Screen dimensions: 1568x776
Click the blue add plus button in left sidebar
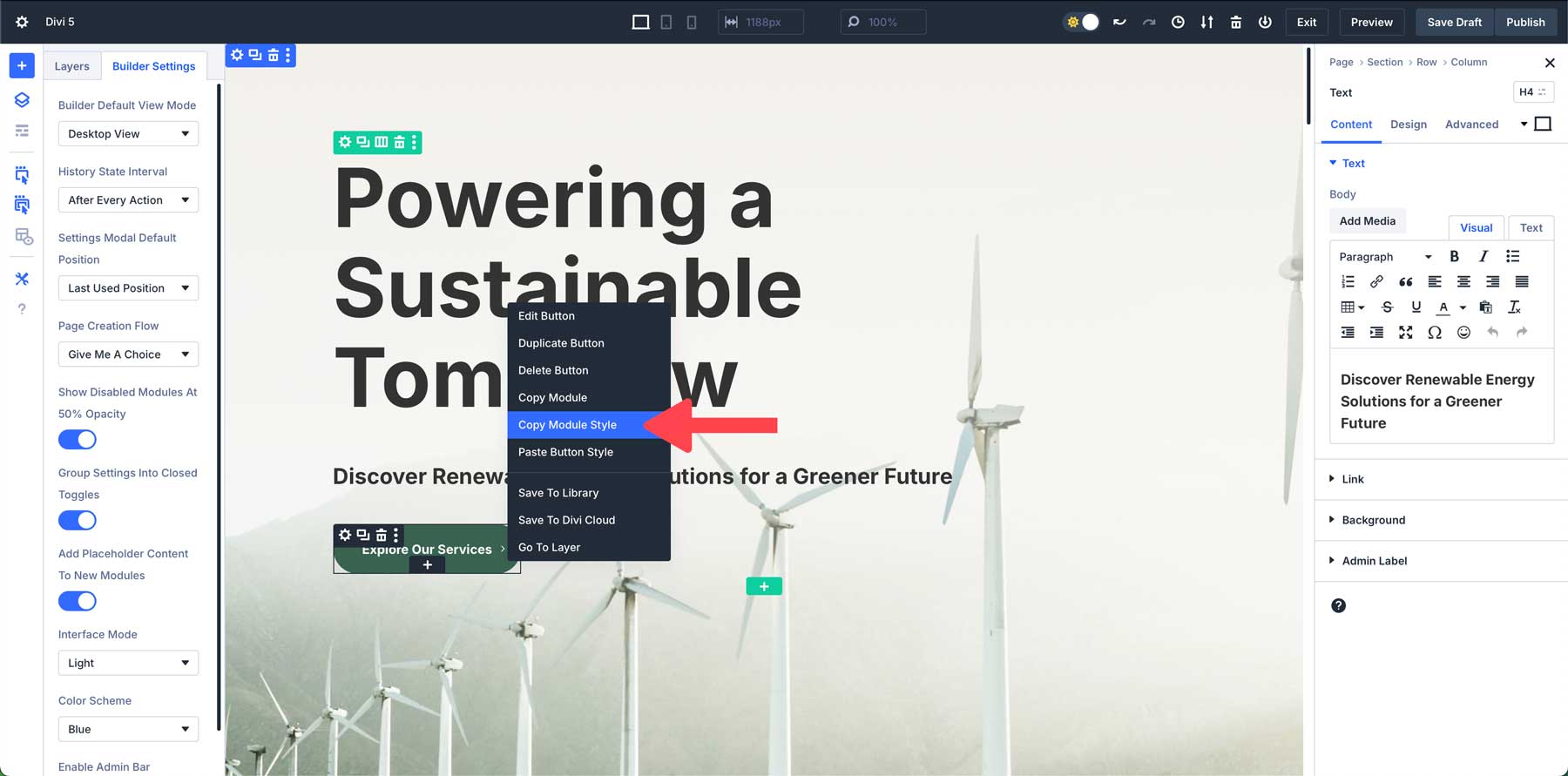[22, 65]
